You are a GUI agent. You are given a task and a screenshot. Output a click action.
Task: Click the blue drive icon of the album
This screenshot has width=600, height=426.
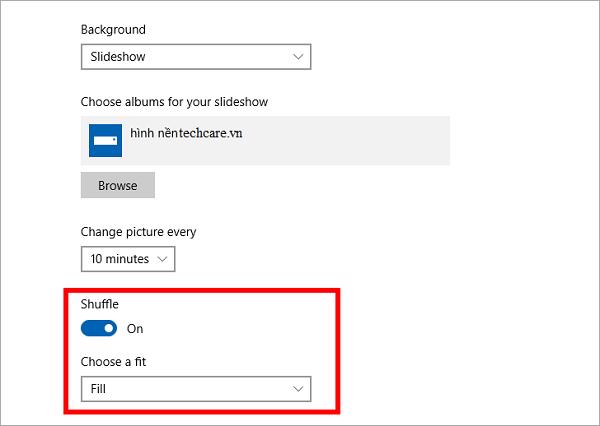click(x=105, y=141)
